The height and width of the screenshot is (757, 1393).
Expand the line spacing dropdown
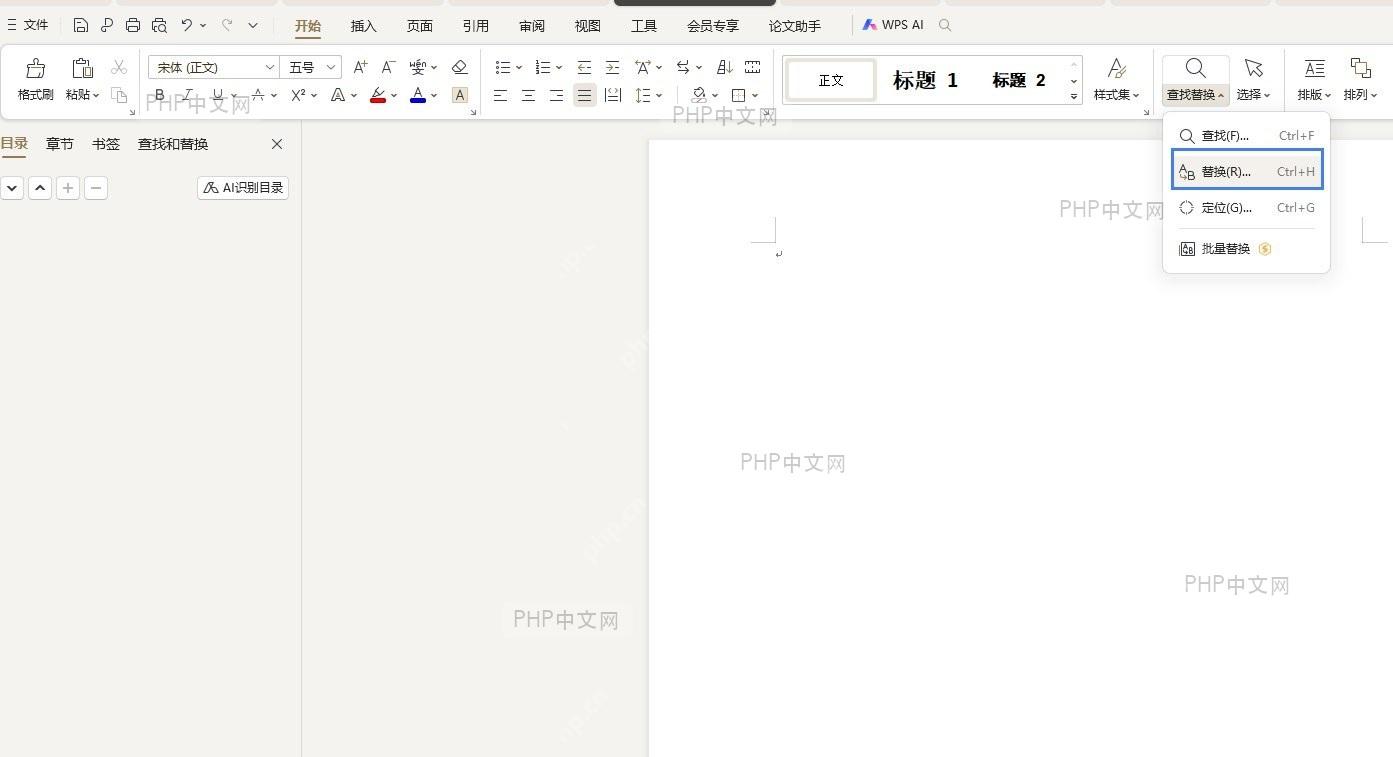tap(659, 95)
